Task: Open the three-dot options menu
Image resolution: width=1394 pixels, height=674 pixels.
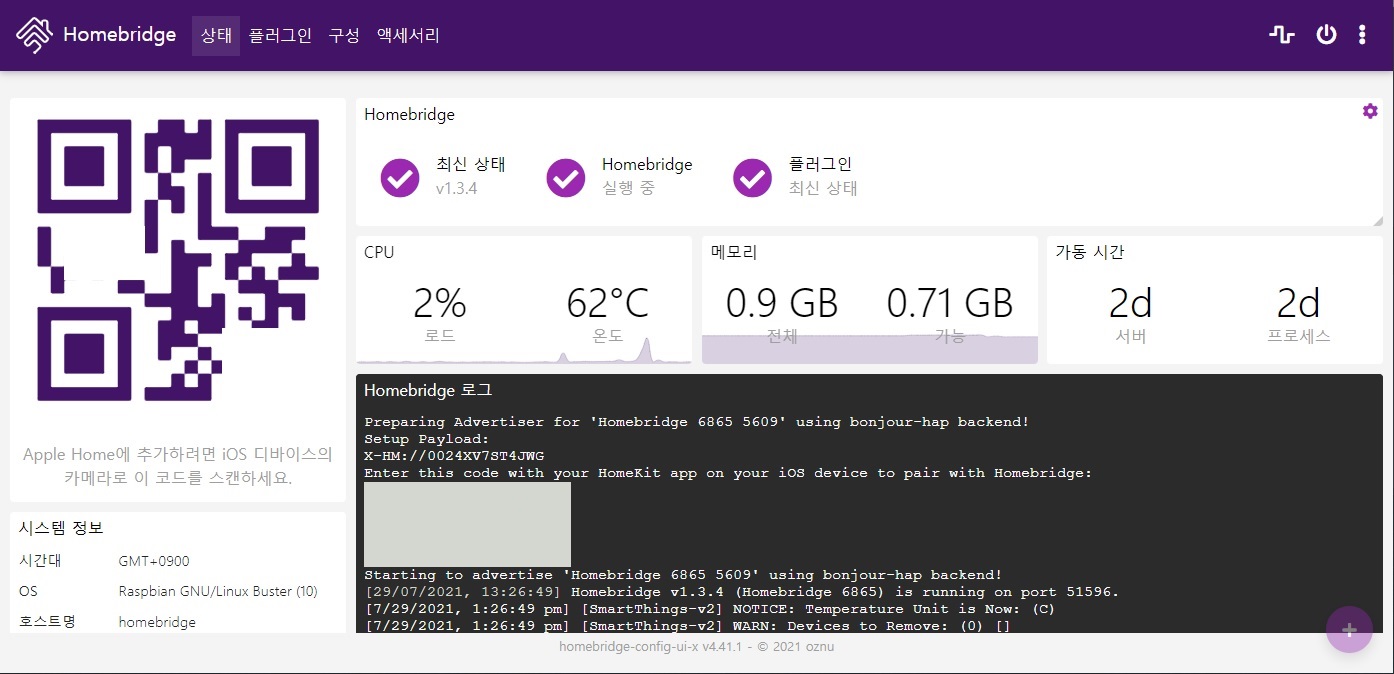Action: coord(1362,35)
